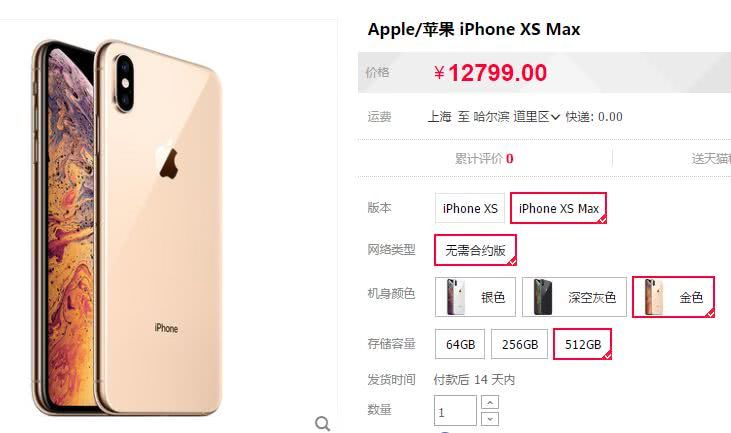Select 512GB storage capacity

point(582,344)
